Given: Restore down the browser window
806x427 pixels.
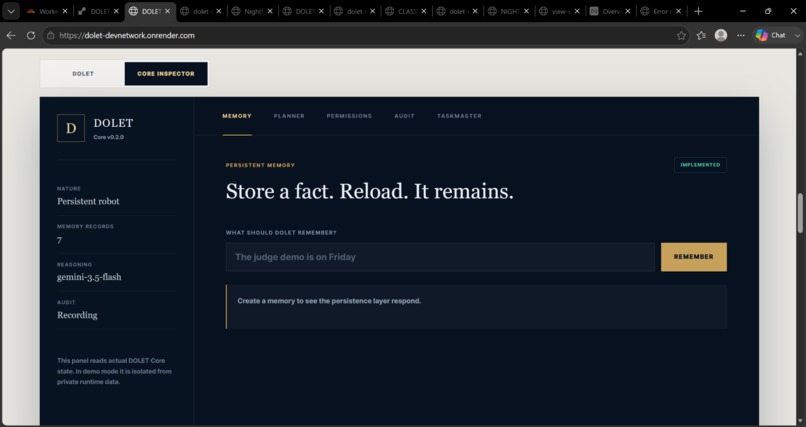Looking at the screenshot, I should click(x=768, y=11).
